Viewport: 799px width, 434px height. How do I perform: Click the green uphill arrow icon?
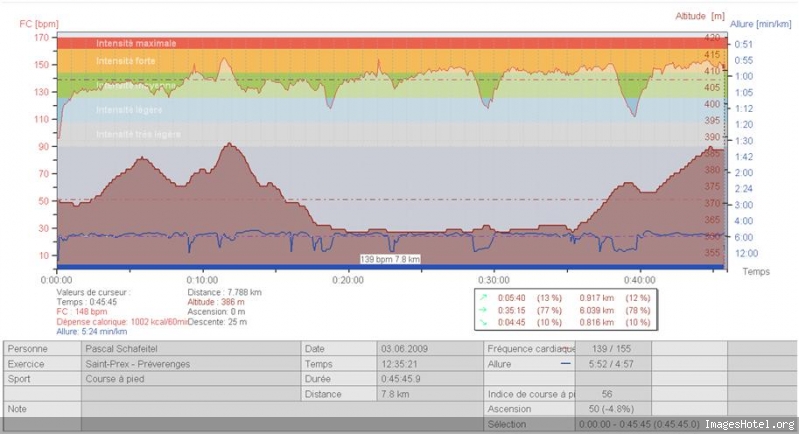click(x=483, y=297)
